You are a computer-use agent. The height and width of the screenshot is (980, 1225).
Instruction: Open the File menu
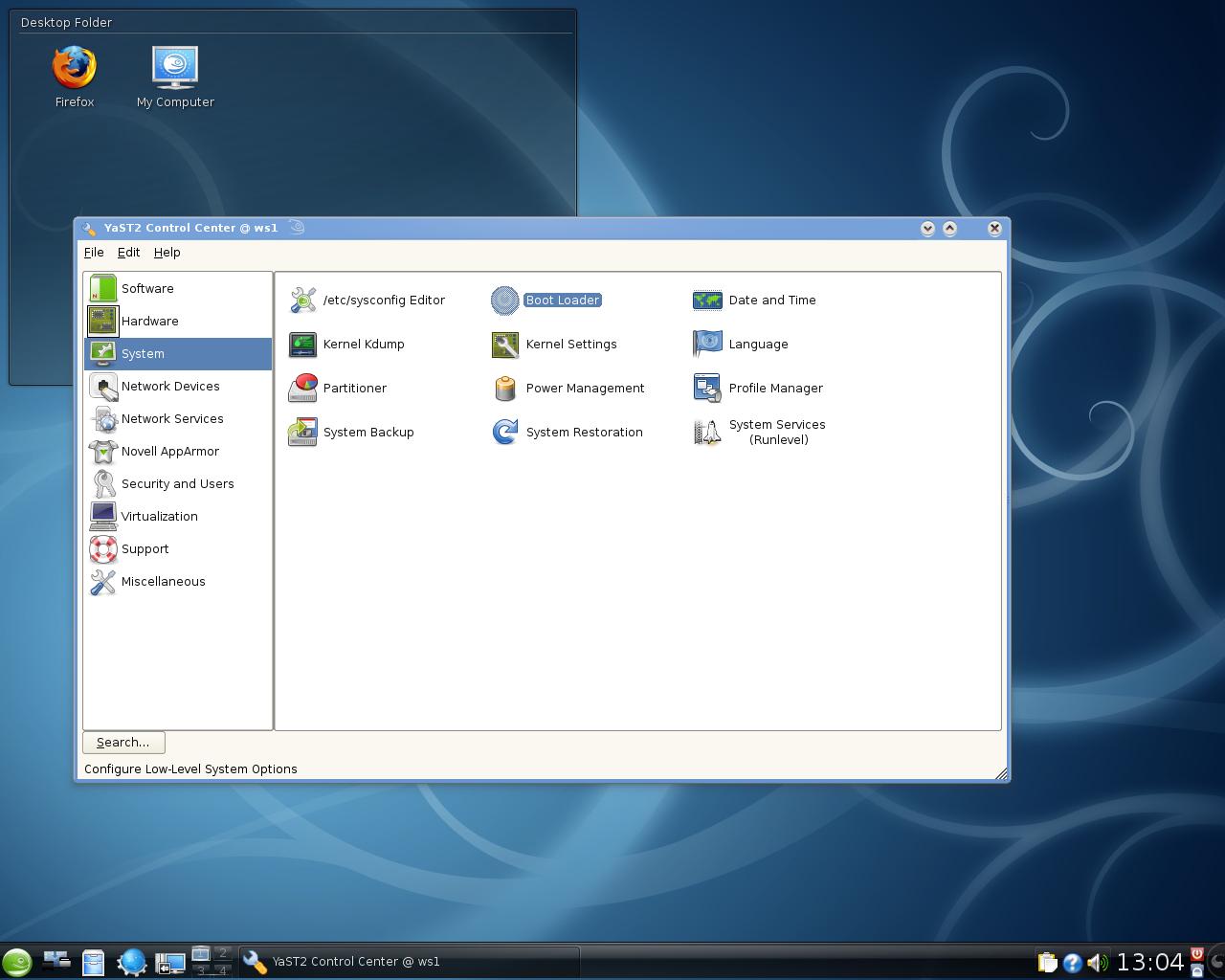pos(94,252)
